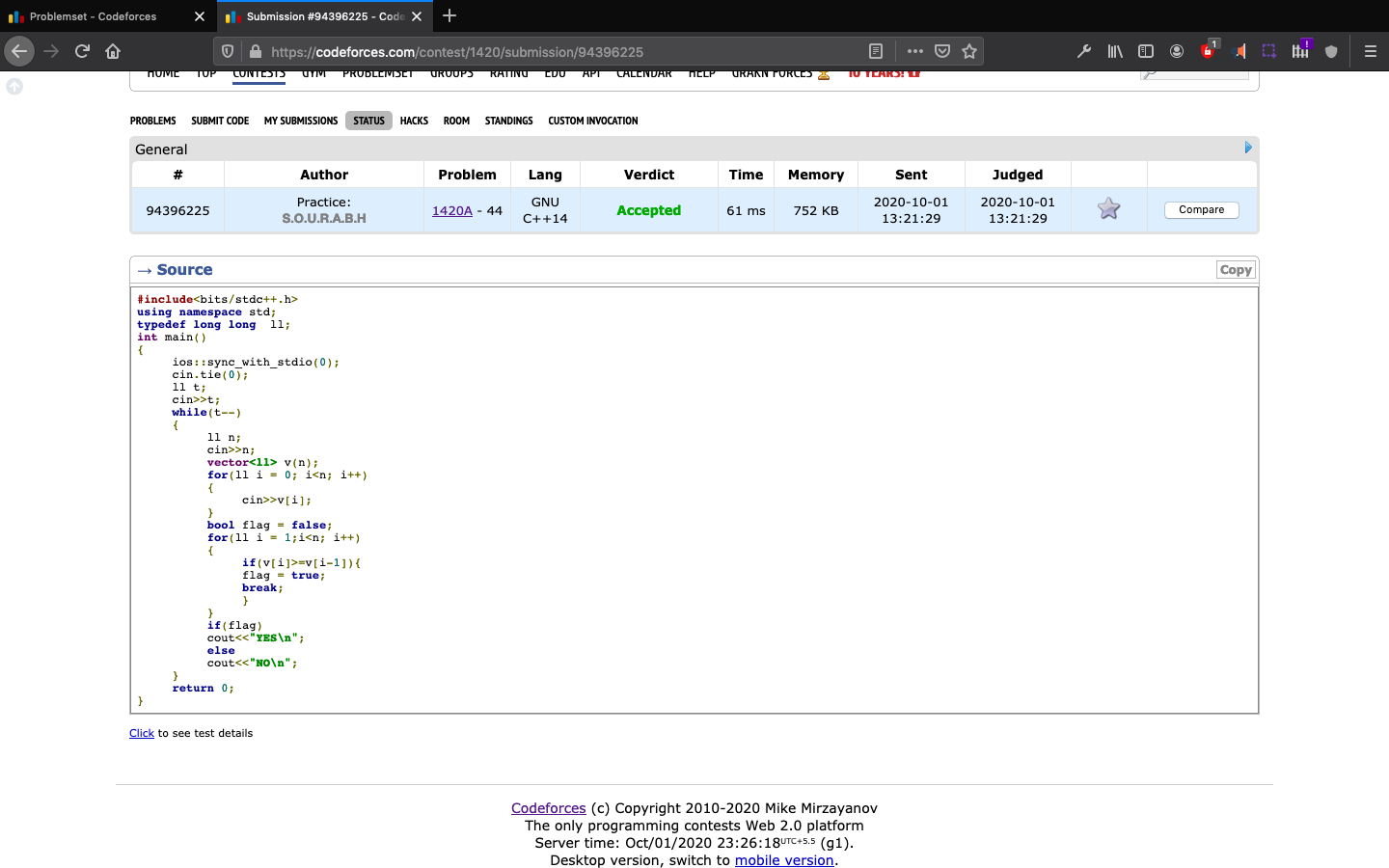The width and height of the screenshot is (1389, 868).
Task: Open Codeforces link in footer
Action: (549, 808)
